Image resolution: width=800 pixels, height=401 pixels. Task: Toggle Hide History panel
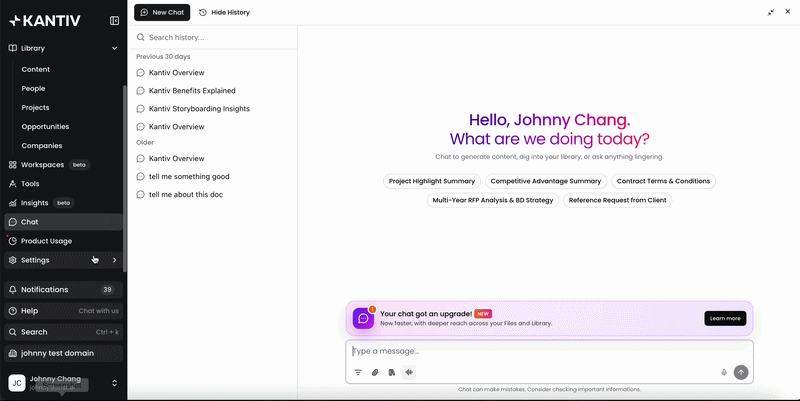tap(224, 12)
